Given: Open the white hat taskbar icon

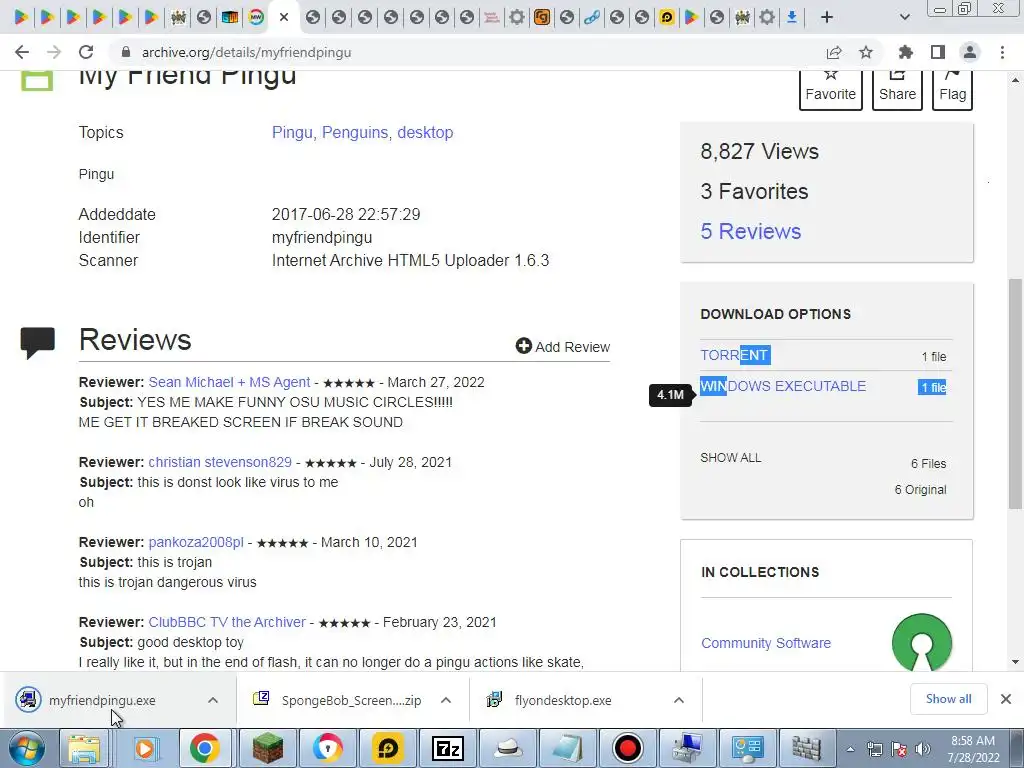Looking at the screenshot, I should (508, 748).
